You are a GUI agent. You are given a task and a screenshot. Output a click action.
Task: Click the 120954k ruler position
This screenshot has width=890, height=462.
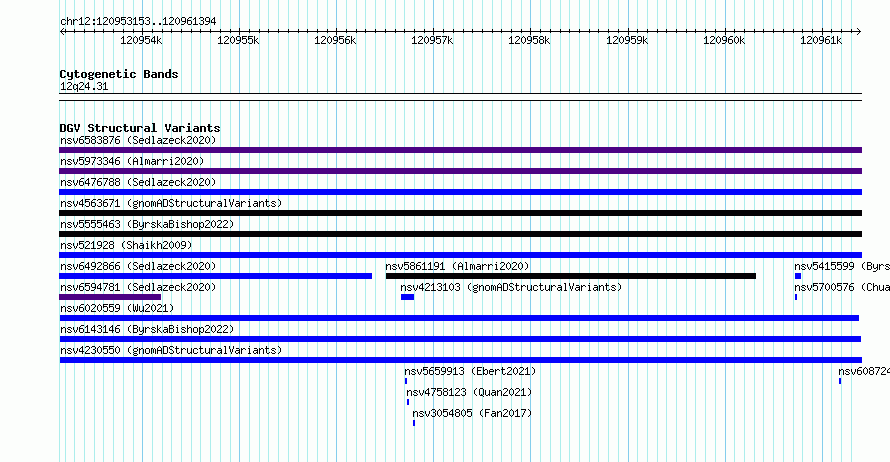coord(141,40)
